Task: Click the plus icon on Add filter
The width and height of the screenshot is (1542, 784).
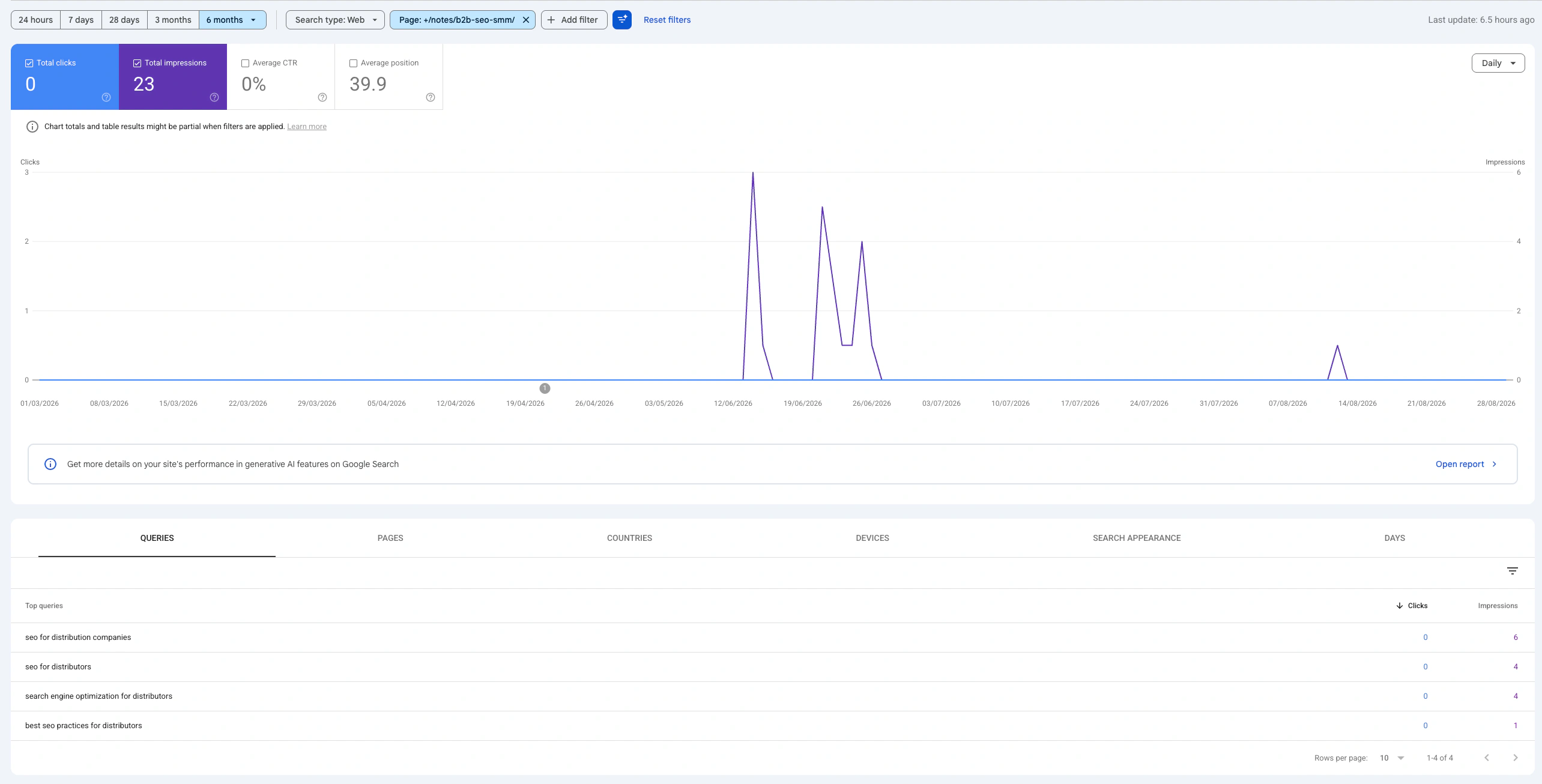Action: [551, 20]
